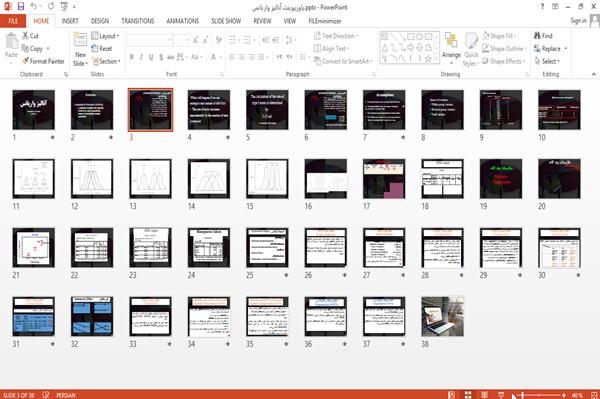The height and width of the screenshot is (399, 600).
Task: Toggle Bold formatting
Action: coord(132,57)
